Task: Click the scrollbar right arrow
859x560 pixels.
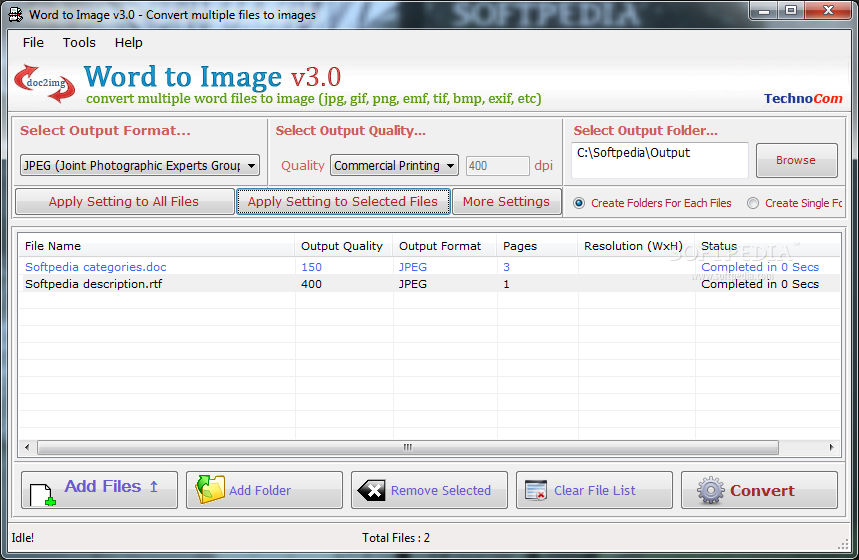Action: click(832, 448)
